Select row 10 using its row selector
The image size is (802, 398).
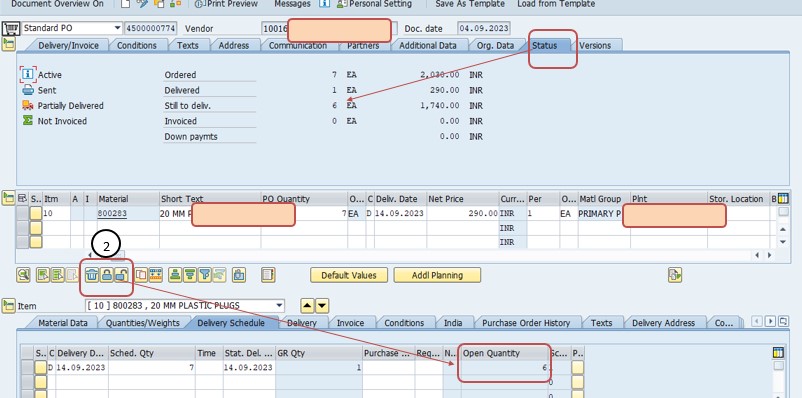pyautogui.click(x=23, y=213)
